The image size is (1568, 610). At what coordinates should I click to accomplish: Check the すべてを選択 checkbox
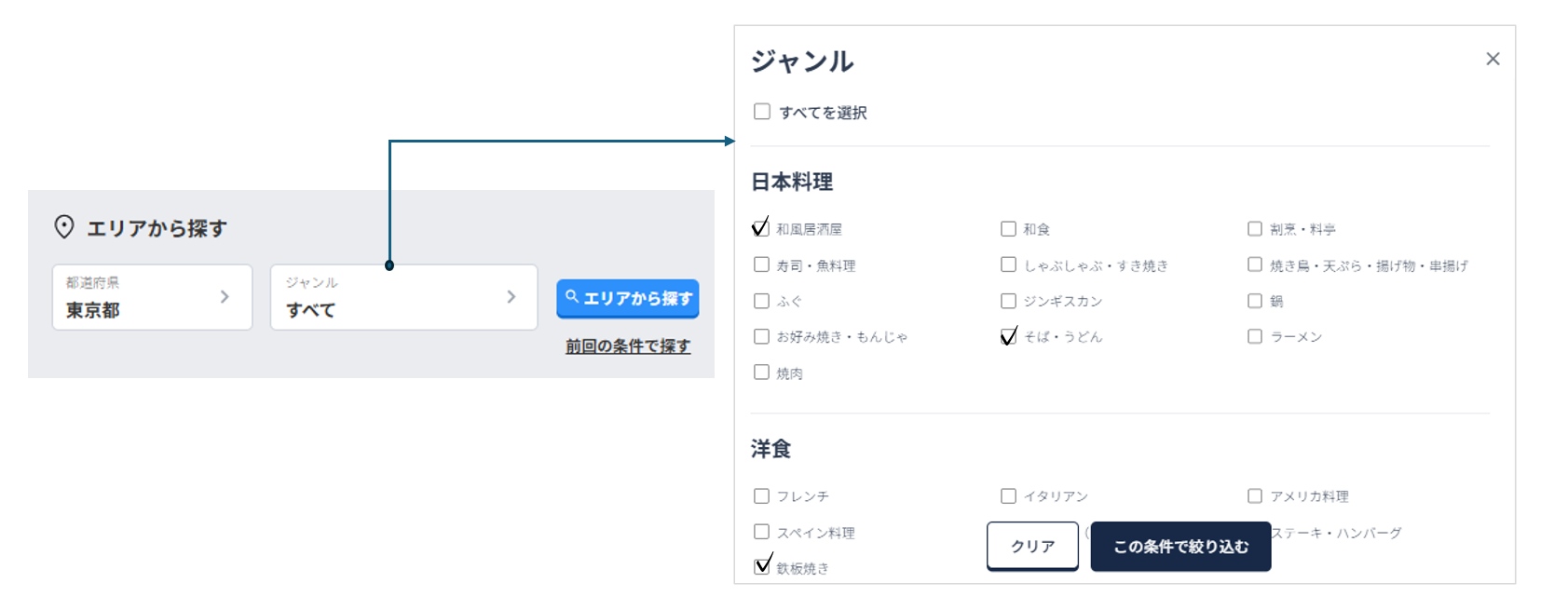[x=762, y=112]
